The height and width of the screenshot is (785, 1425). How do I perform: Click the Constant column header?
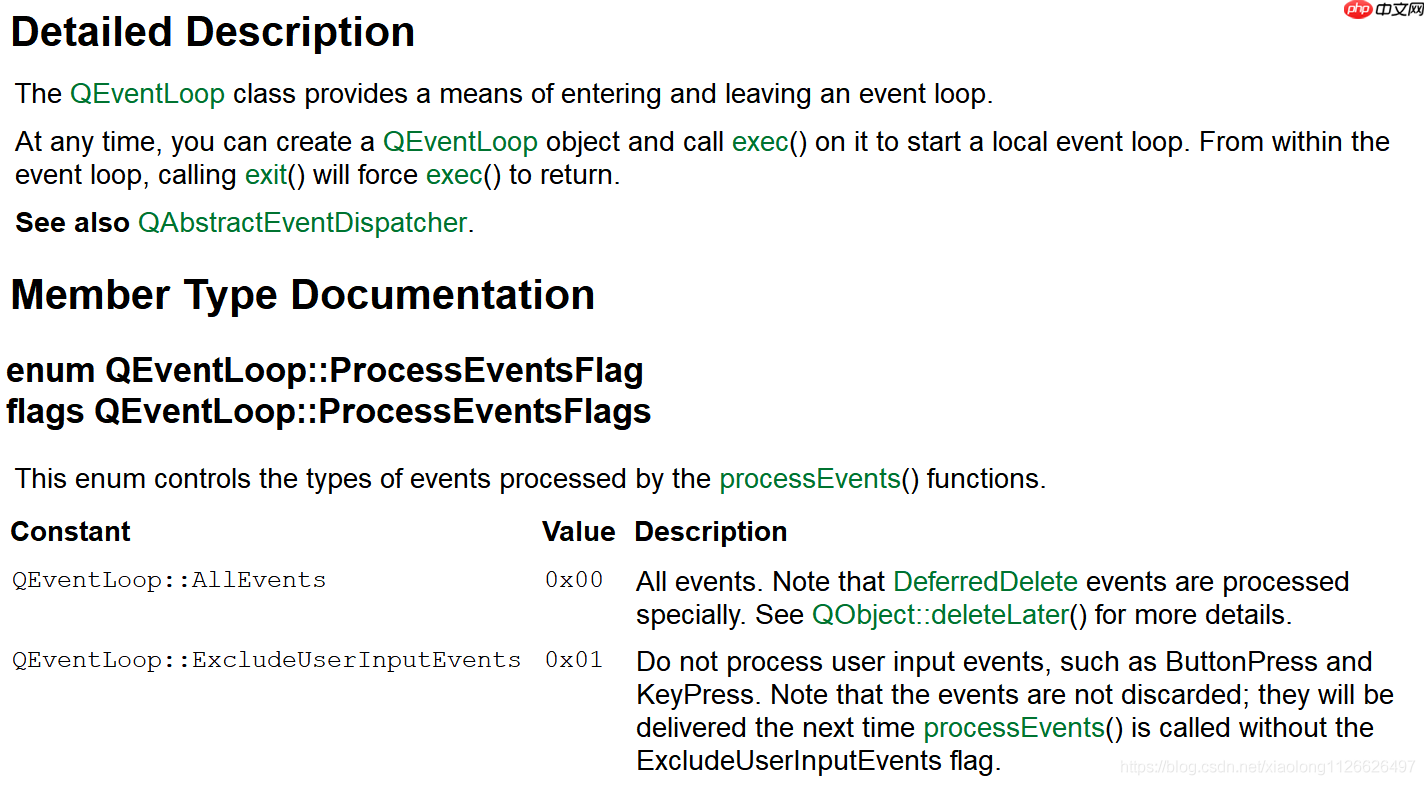pos(70,532)
